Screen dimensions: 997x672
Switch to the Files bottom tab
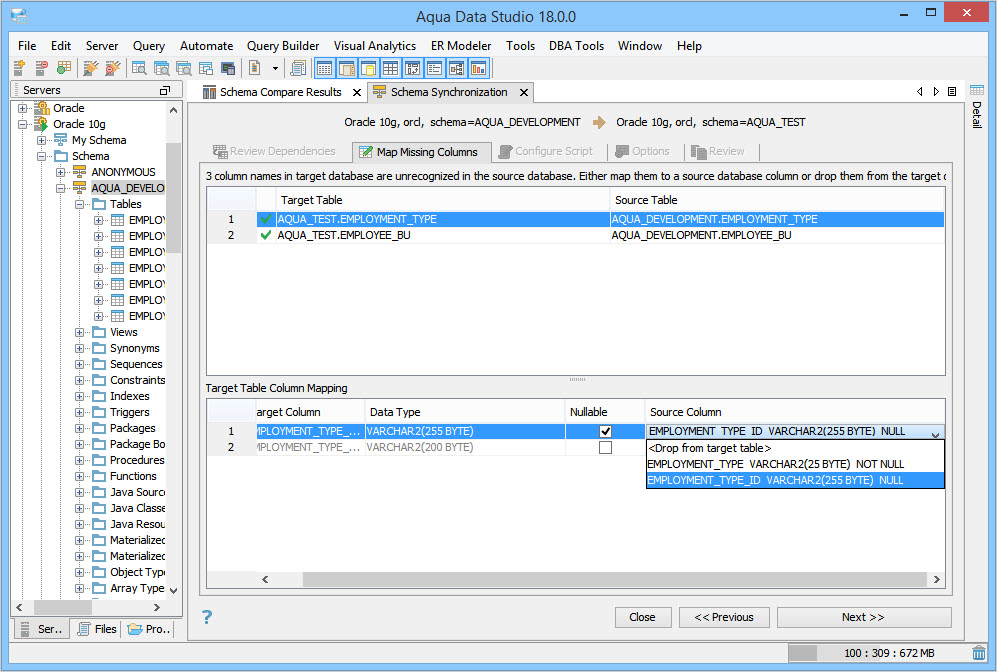click(x=97, y=629)
